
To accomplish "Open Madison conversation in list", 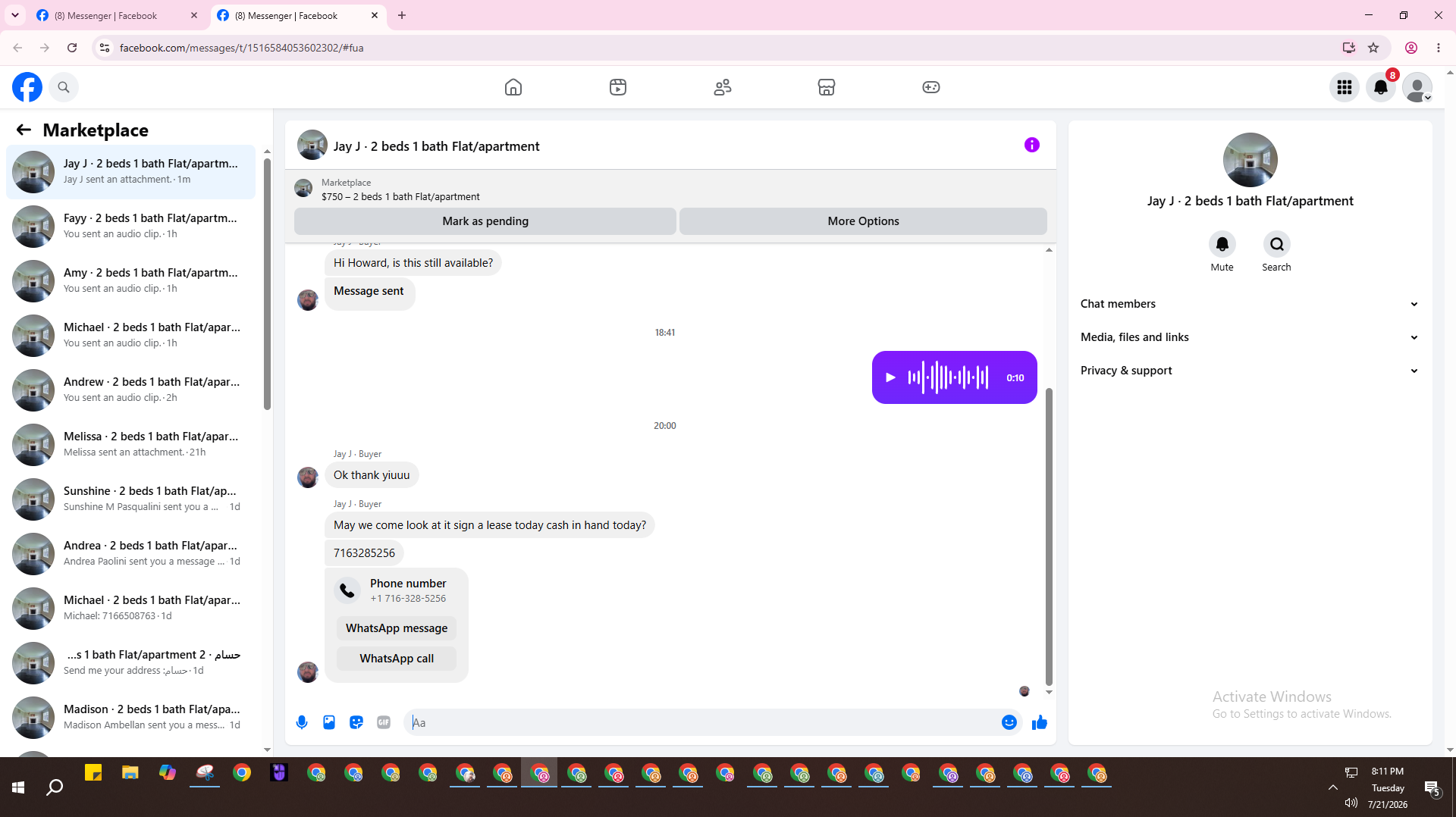I will [131, 718].
